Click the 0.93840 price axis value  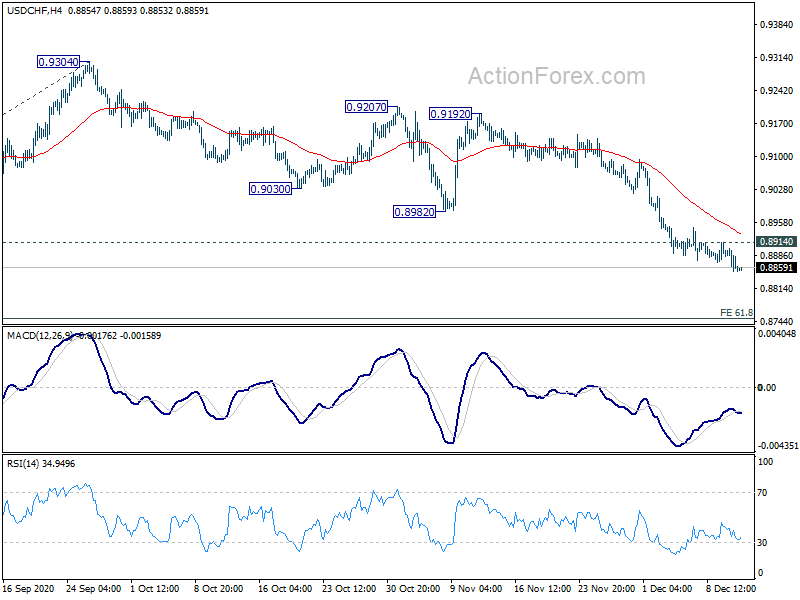pyautogui.click(x=776, y=25)
